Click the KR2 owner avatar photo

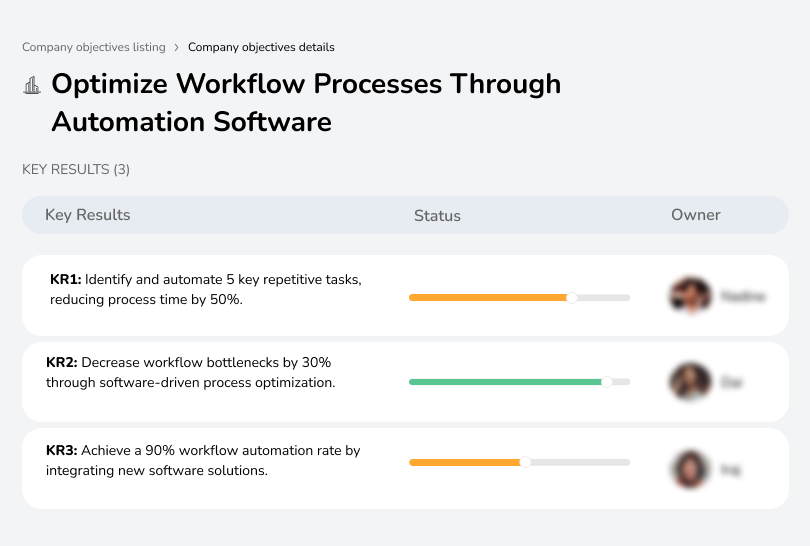coord(691,382)
